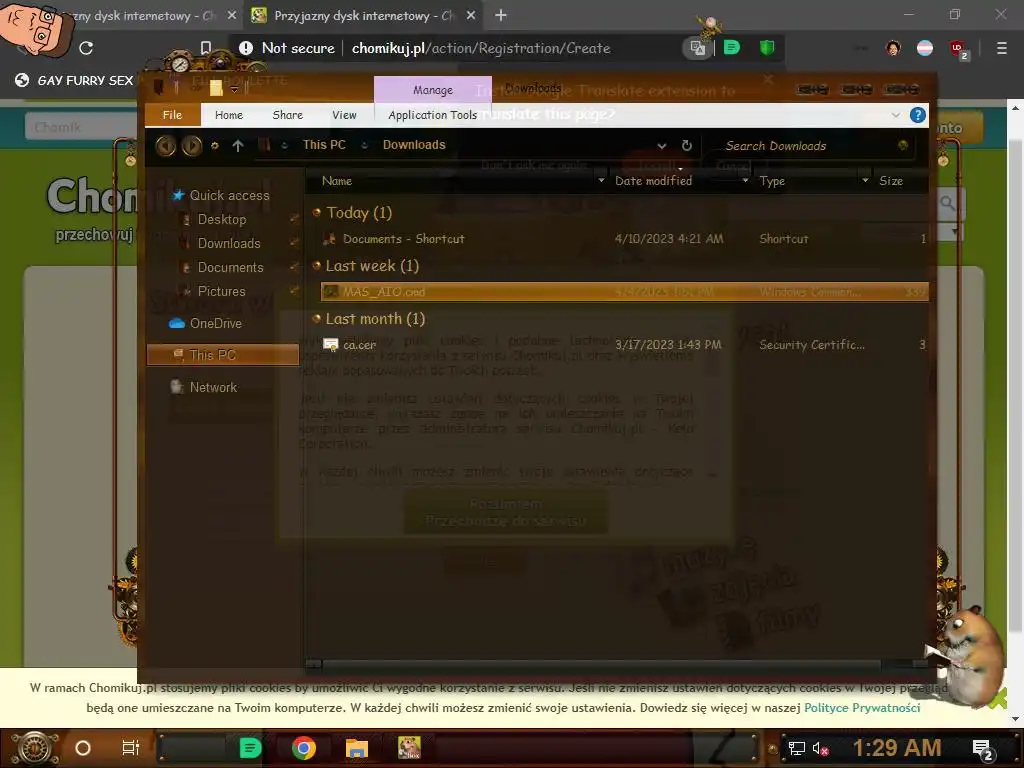Click This PC in the breadcrumb path
This screenshot has width=1024, height=768.
(324, 145)
